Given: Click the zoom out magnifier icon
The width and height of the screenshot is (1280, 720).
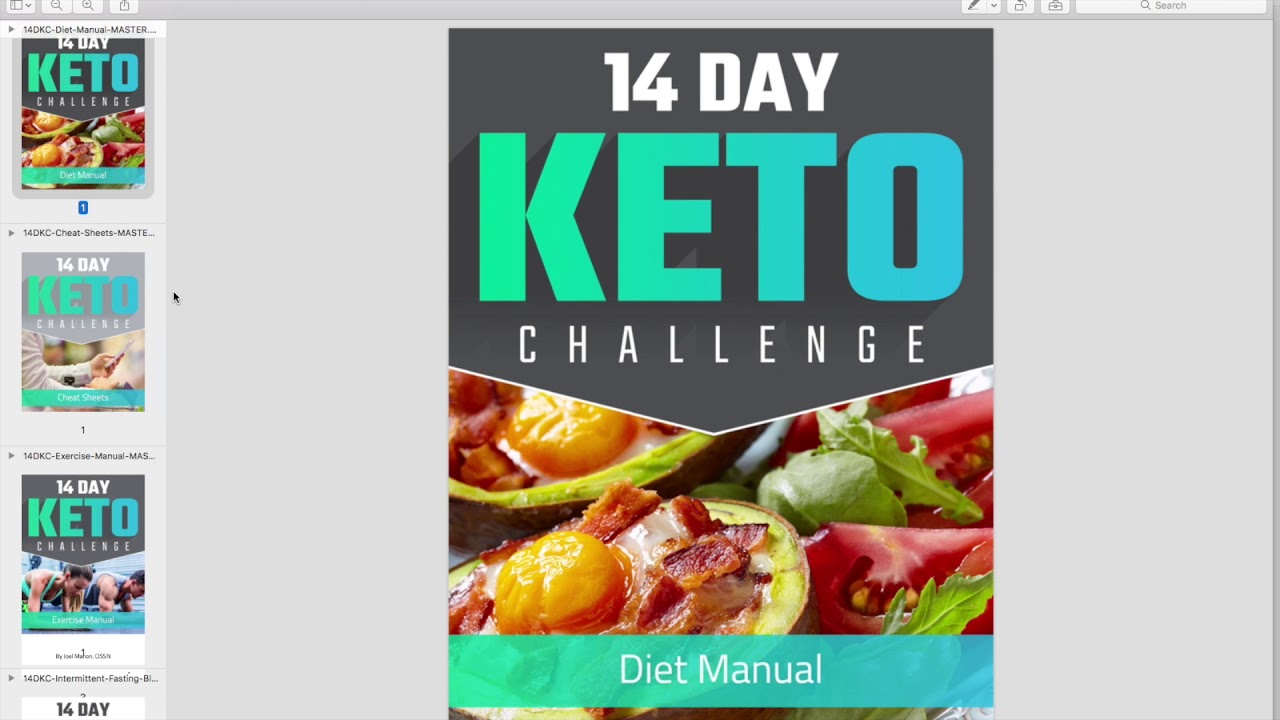Looking at the screenshot, I should 56,6.
